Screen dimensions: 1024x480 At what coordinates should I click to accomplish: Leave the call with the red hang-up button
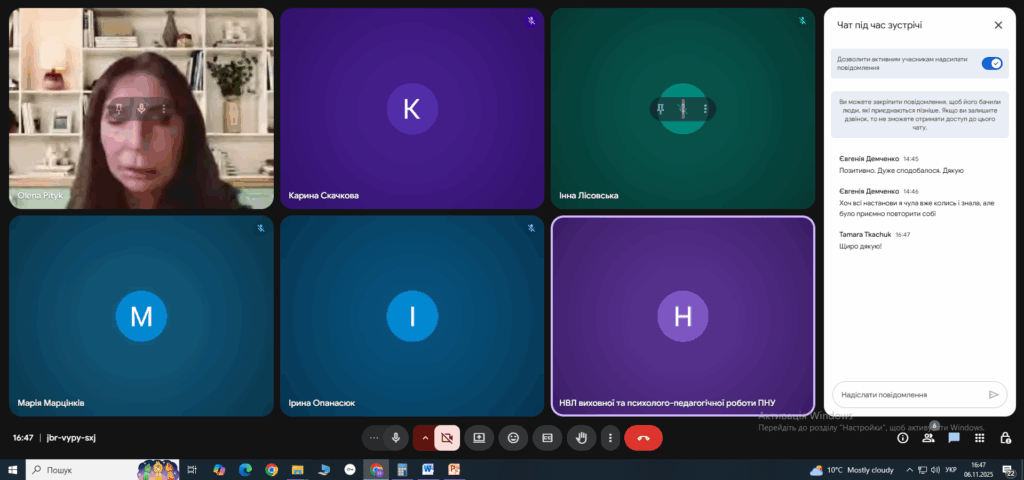643,438
